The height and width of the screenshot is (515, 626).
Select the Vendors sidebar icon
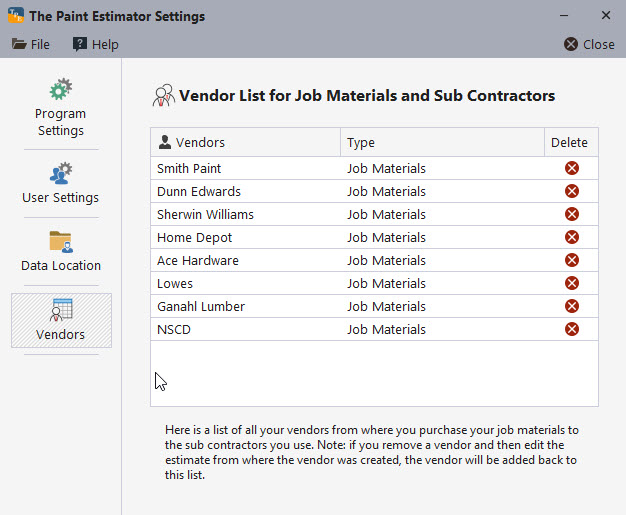[61, 310]
